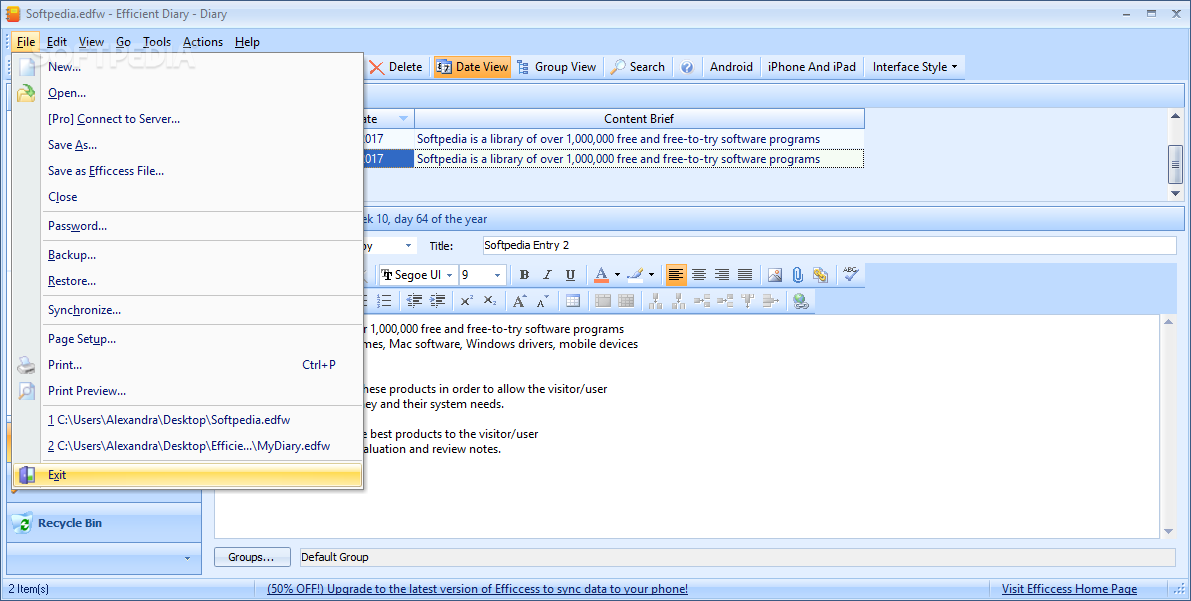Open the Help menu
Image resolution: width=1191 pixels, height=601 pixels.
247,42
